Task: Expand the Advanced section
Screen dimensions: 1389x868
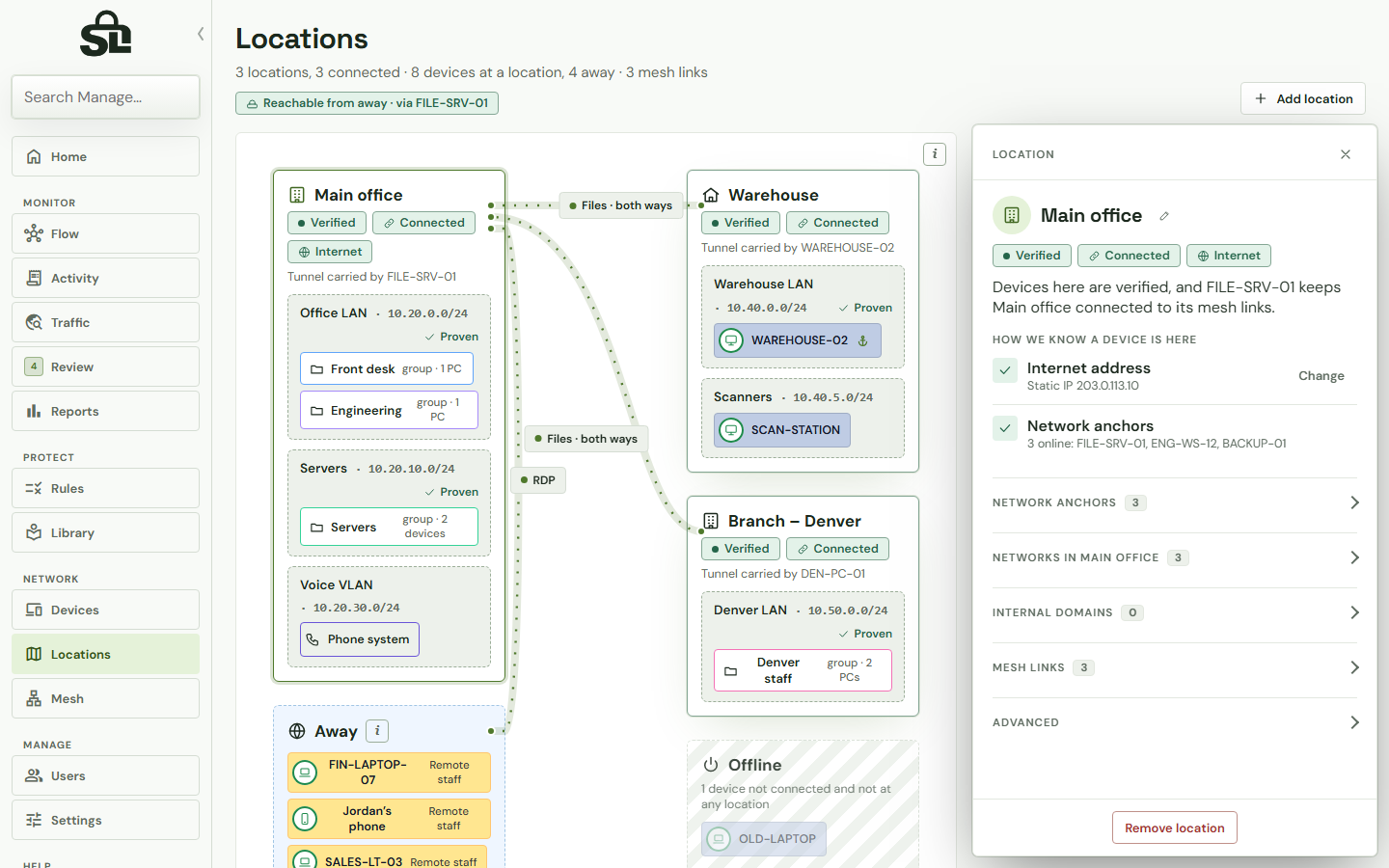Action: click(1175, 722)
